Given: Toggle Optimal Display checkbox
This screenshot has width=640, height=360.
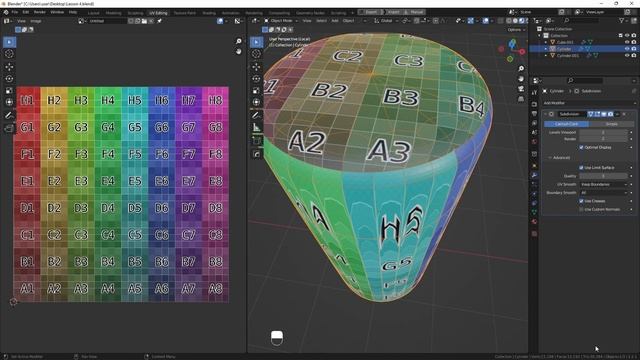Looking at the screenshot, I should click(581, 147).
